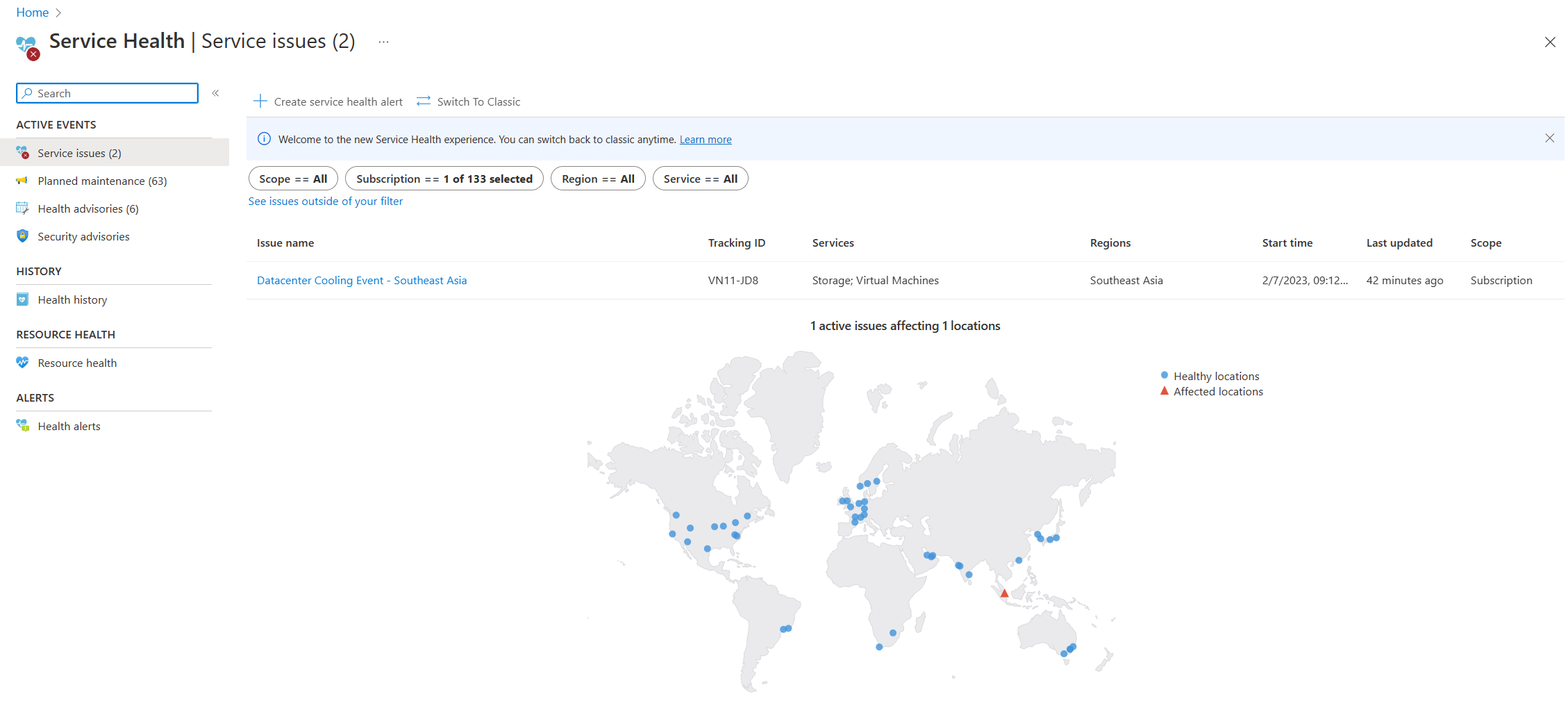Open the Datacenter Cooling Event - Southeast Asia issue
The width and height of the screenshot is (1568, 715).
click(361, 280)
